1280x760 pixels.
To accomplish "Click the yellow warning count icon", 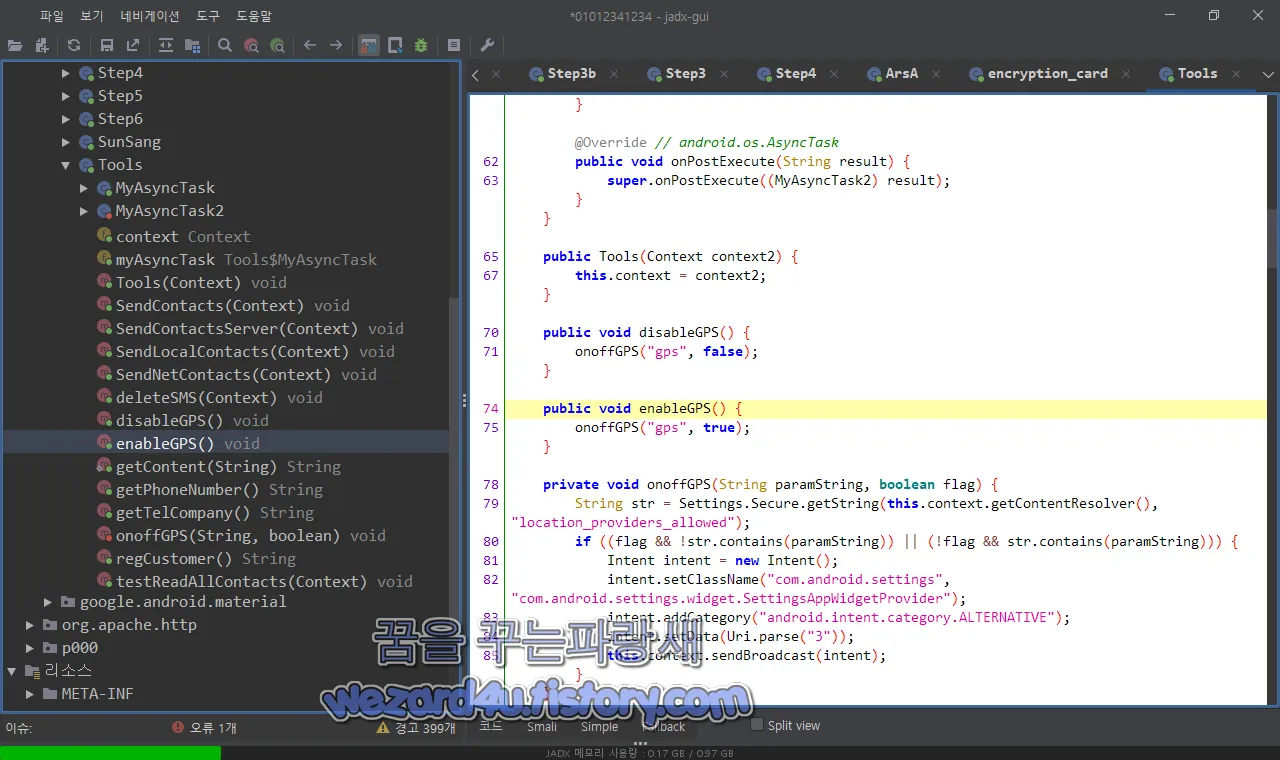I will pyautogui.click(x=383, y=728).
